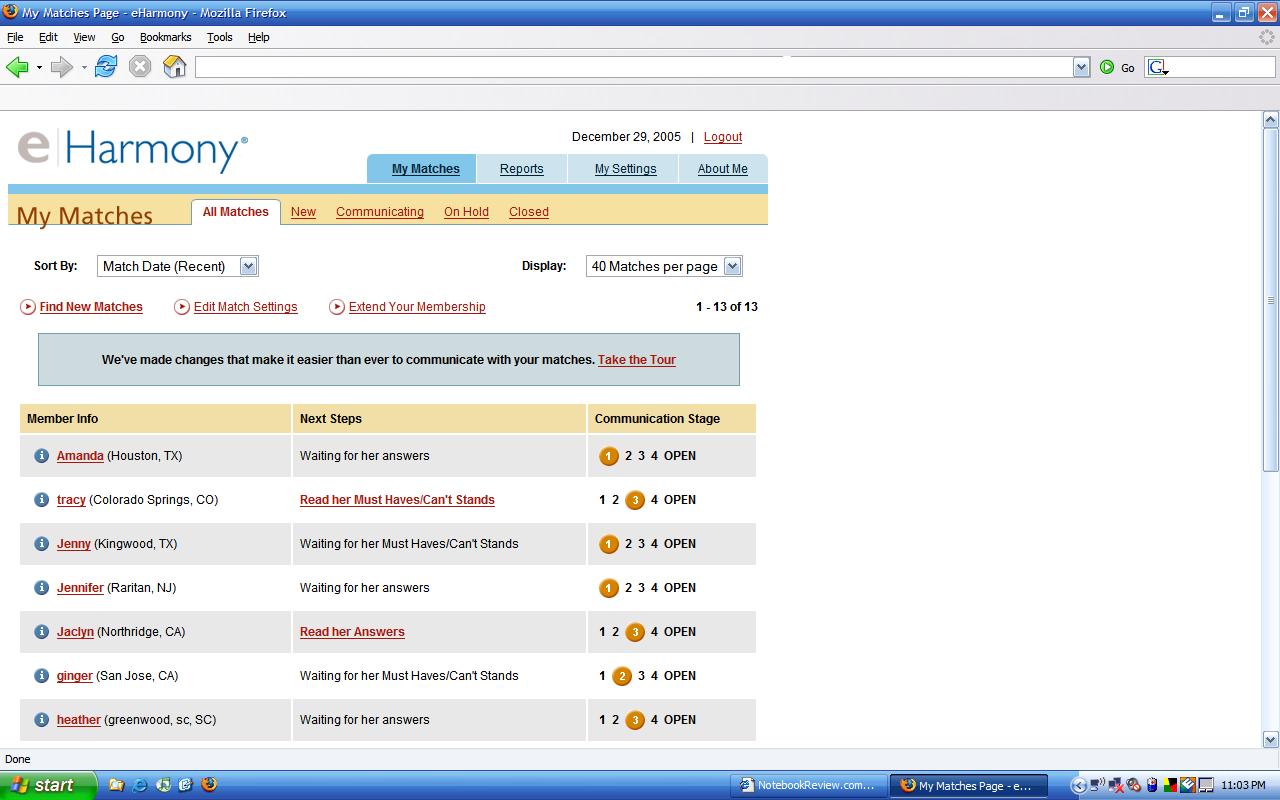Open the Help menu
This screenshot has height=800, width=1280.
pyautogui.click(x=259, y=37)
